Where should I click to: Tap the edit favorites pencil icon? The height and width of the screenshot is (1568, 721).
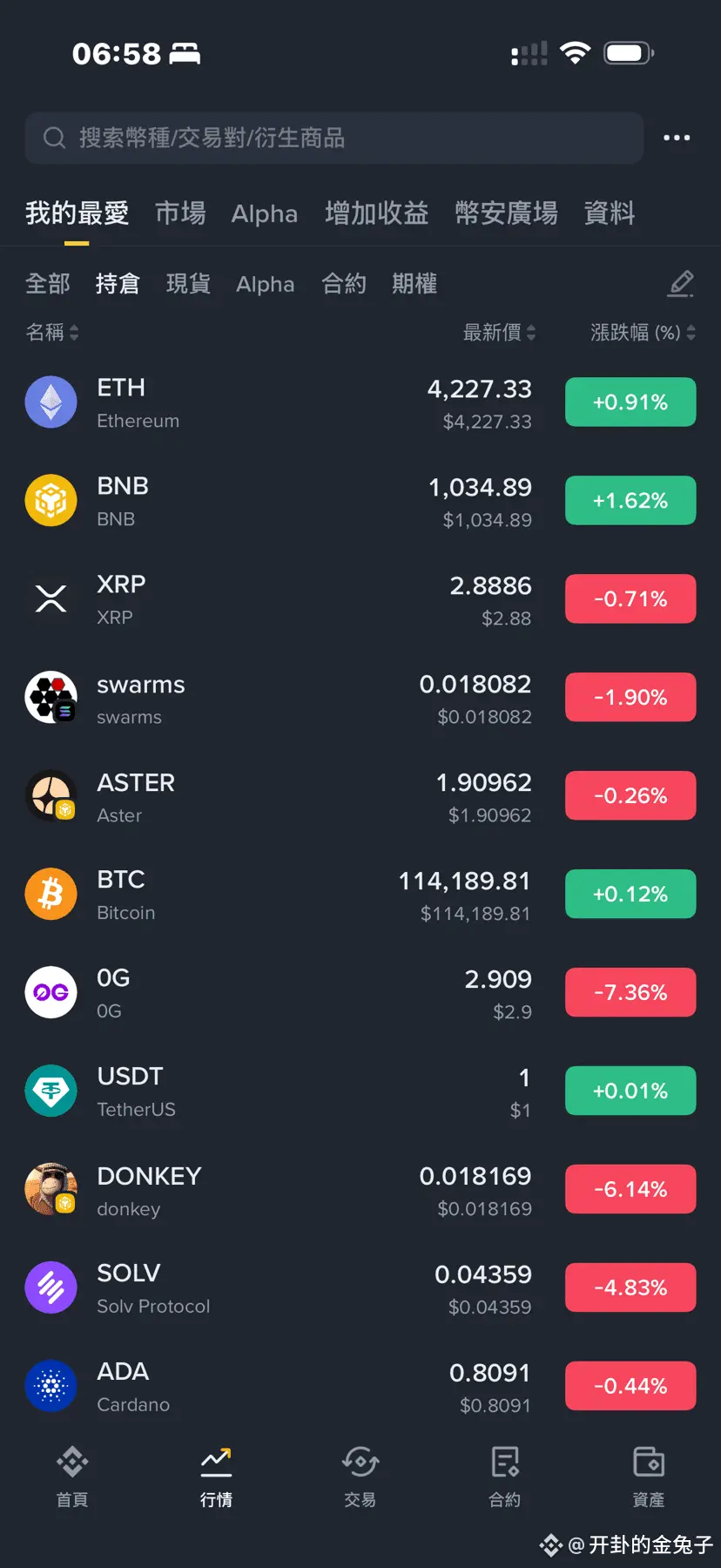pyautogui.click(x=681, y=284)
